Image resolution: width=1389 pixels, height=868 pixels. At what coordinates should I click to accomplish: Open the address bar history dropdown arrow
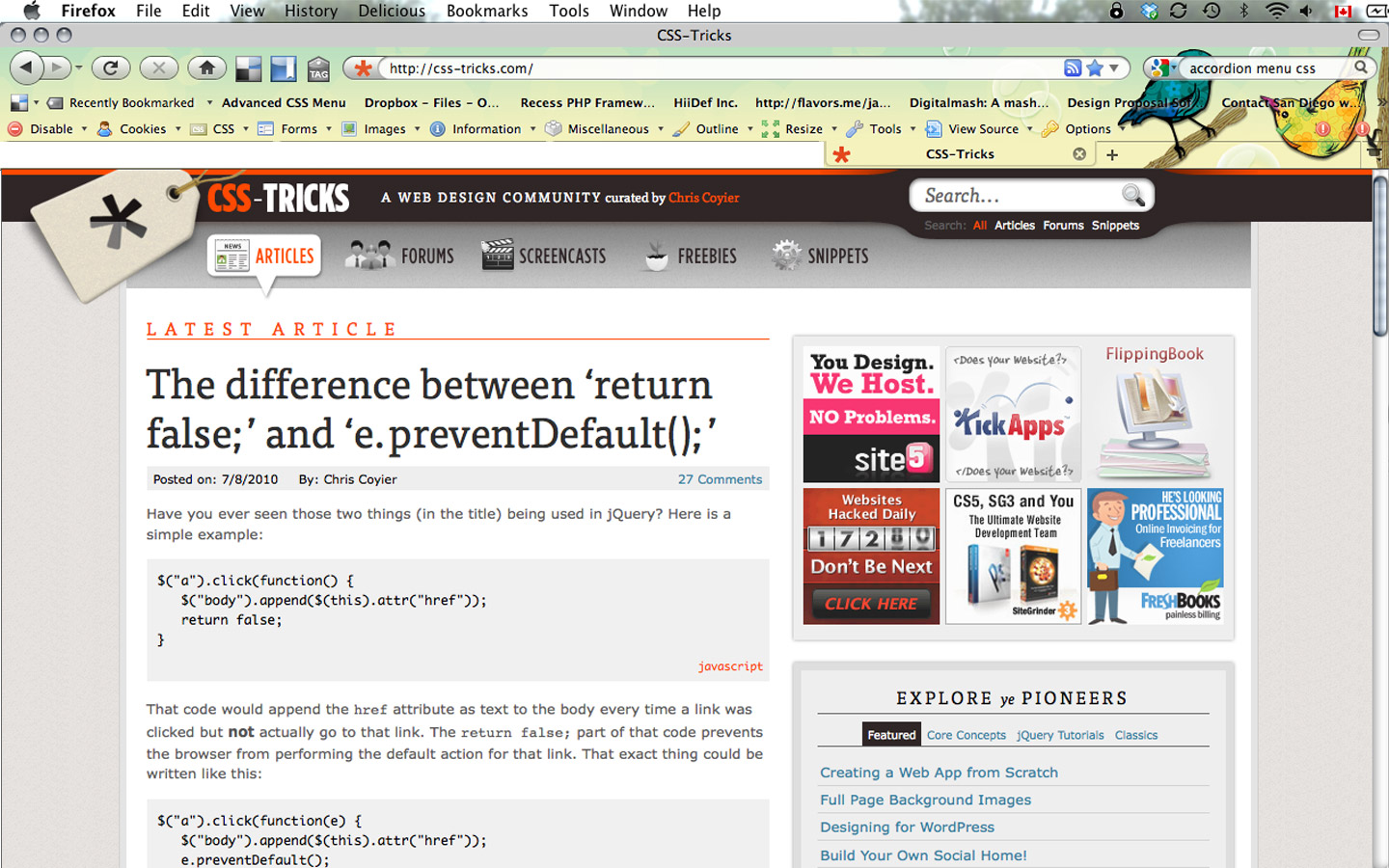point(1114,68)
